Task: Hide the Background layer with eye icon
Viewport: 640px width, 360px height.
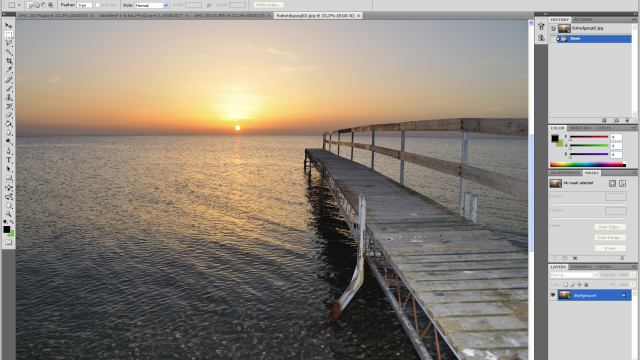Action: click(553, 295)
